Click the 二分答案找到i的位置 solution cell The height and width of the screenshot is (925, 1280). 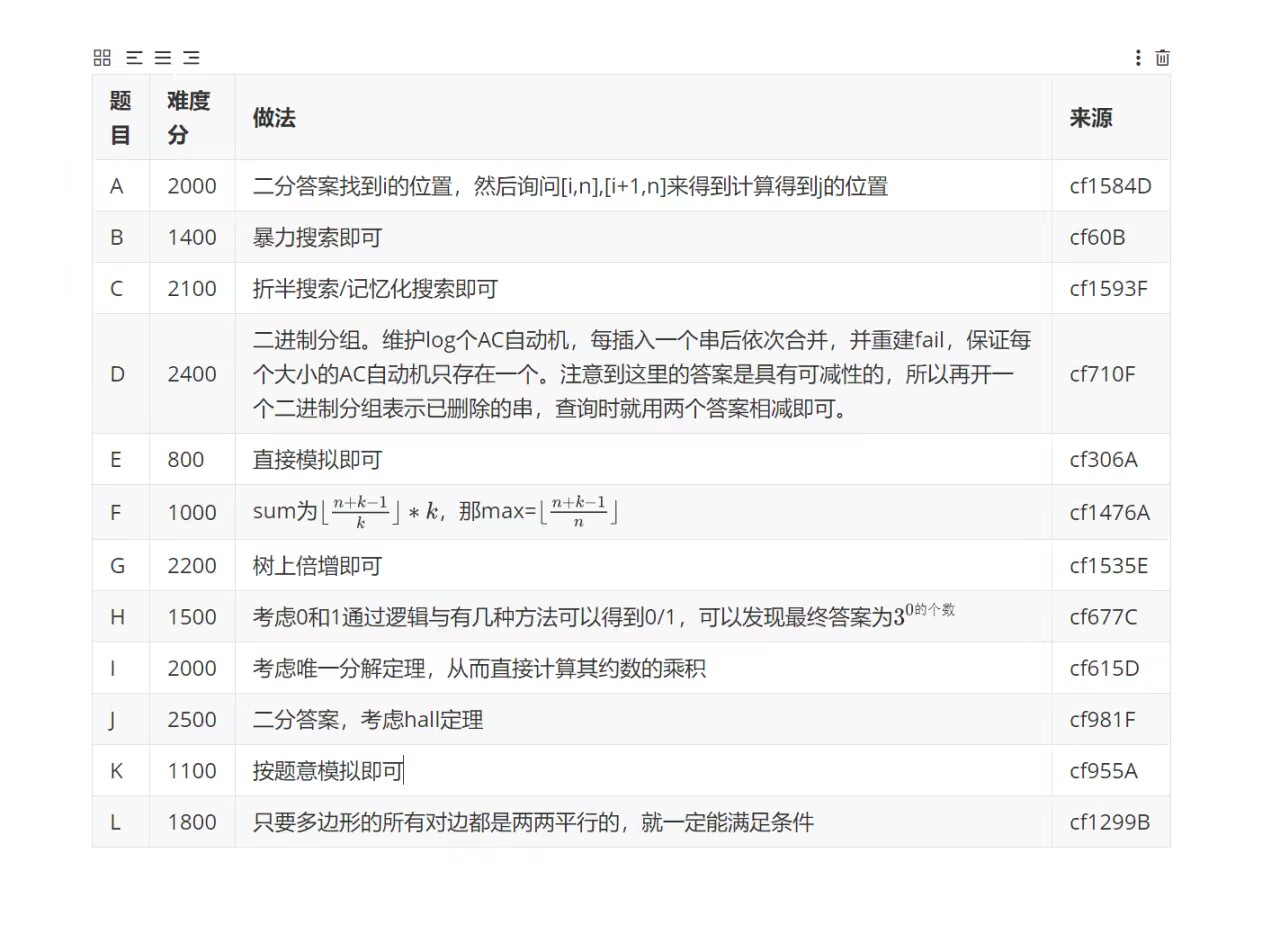(643, 186)
